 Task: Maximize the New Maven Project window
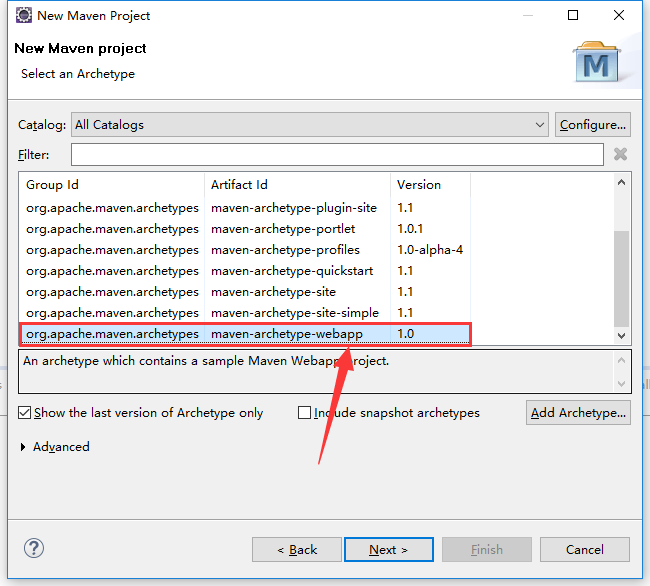point(573,15)
